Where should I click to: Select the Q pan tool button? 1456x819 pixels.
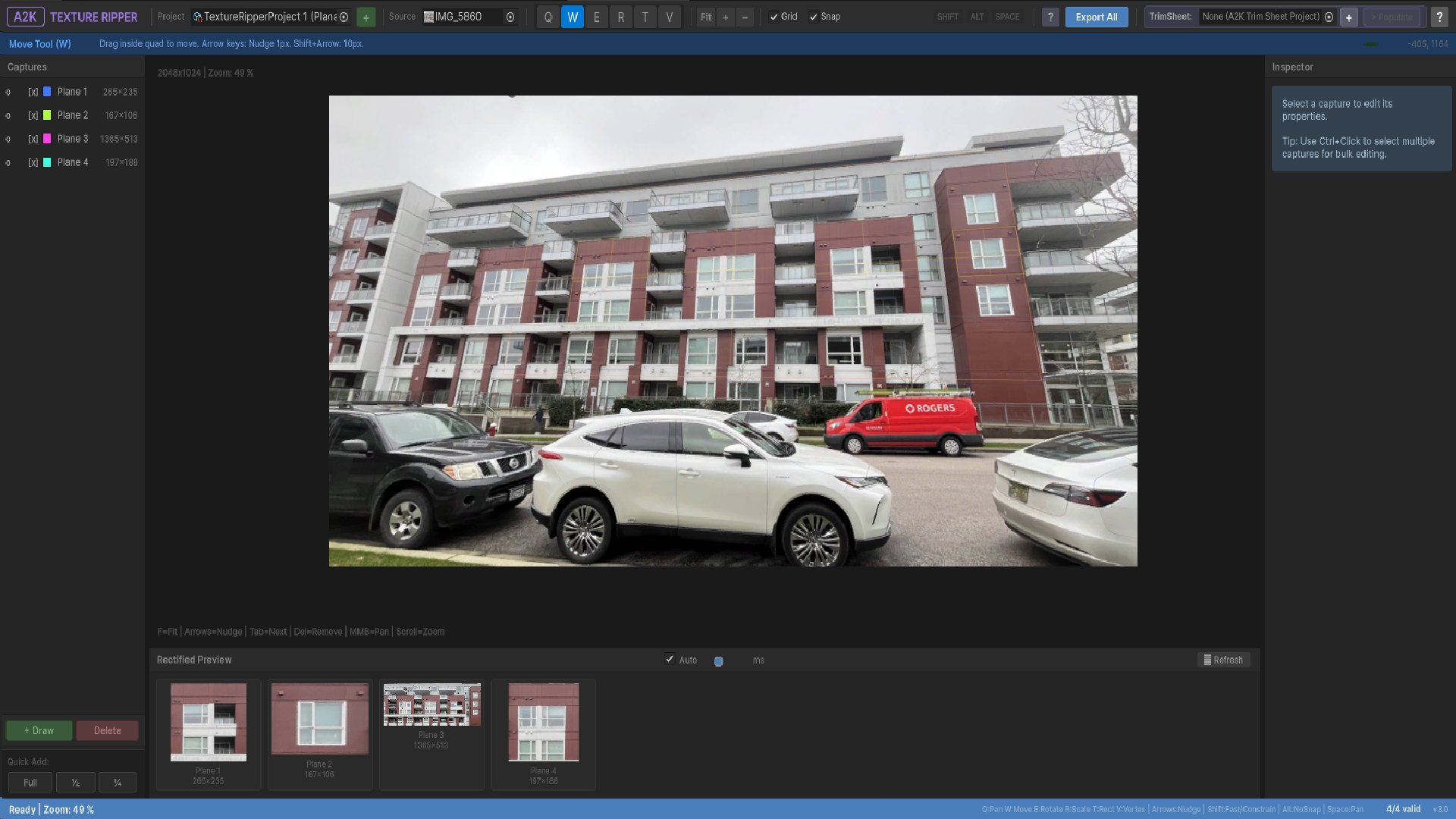point(548,17)
